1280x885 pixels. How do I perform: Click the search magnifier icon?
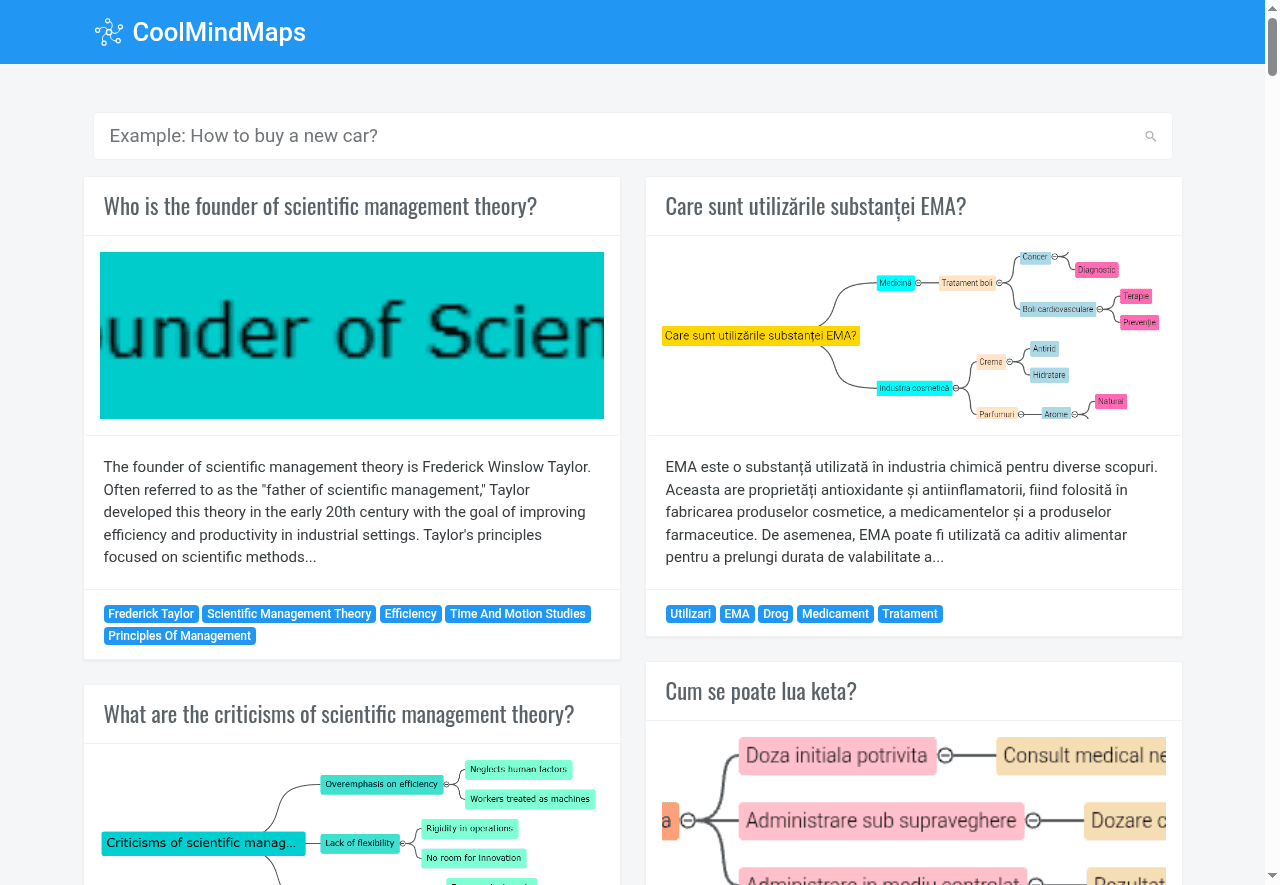[1150, 136]
